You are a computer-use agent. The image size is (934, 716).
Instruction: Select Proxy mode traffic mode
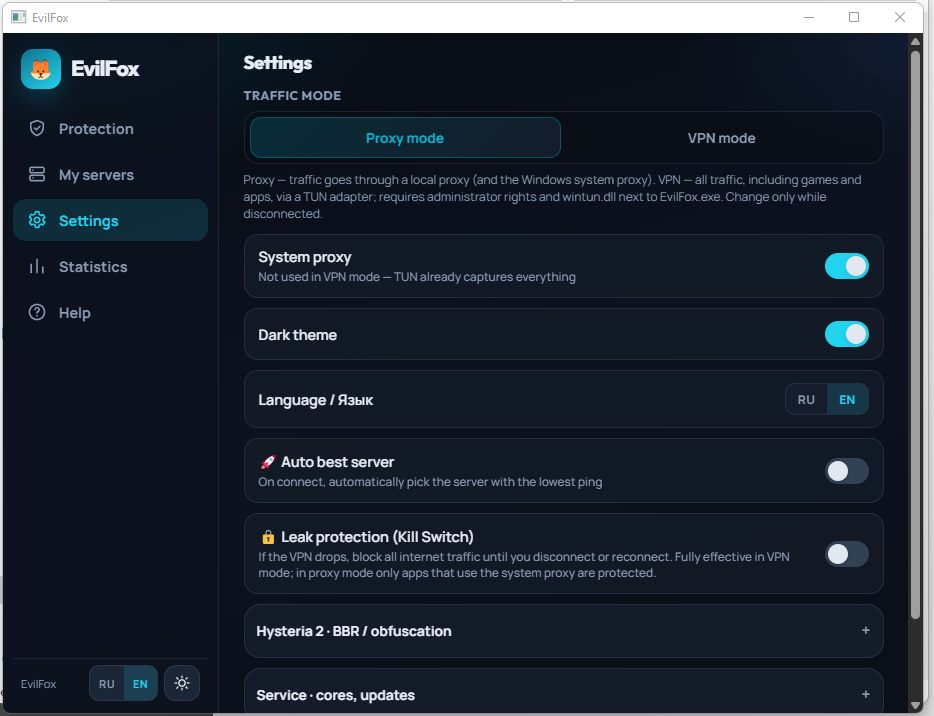[x=405, y=138]
